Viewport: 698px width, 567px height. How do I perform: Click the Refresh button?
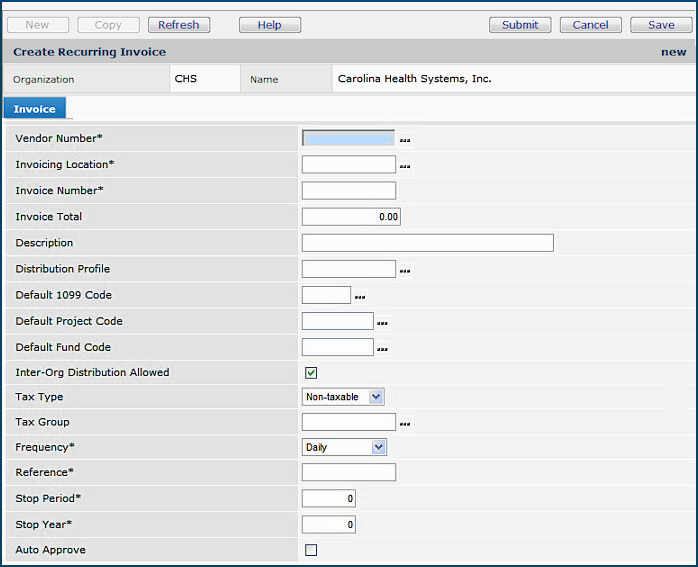[x=179, y=25]
